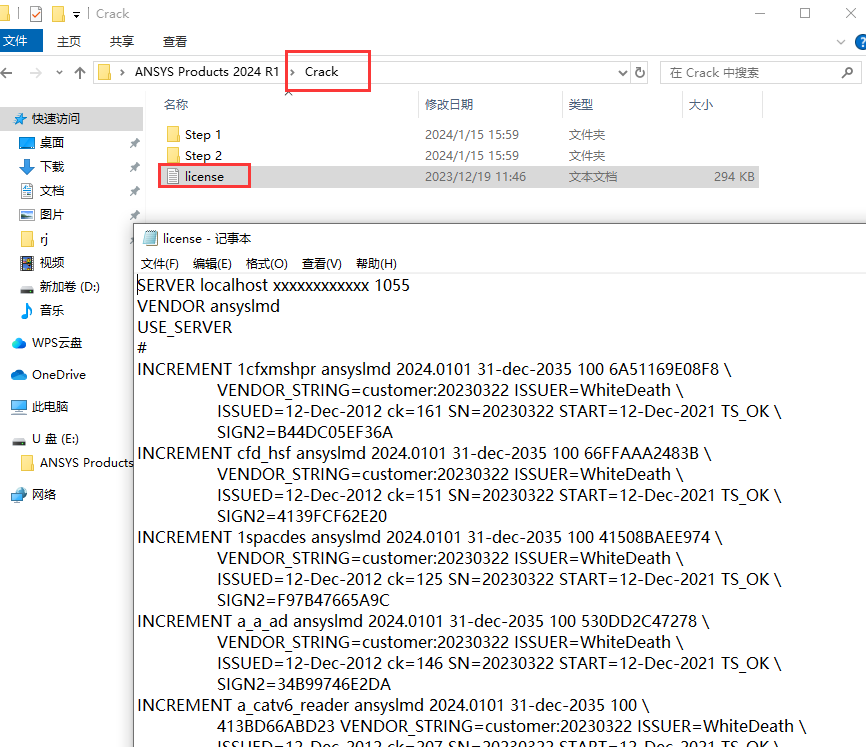Screen dimensions: 866x747
Task: Click new folder quick access toolbar icon
Action: (x=58, y=14)
